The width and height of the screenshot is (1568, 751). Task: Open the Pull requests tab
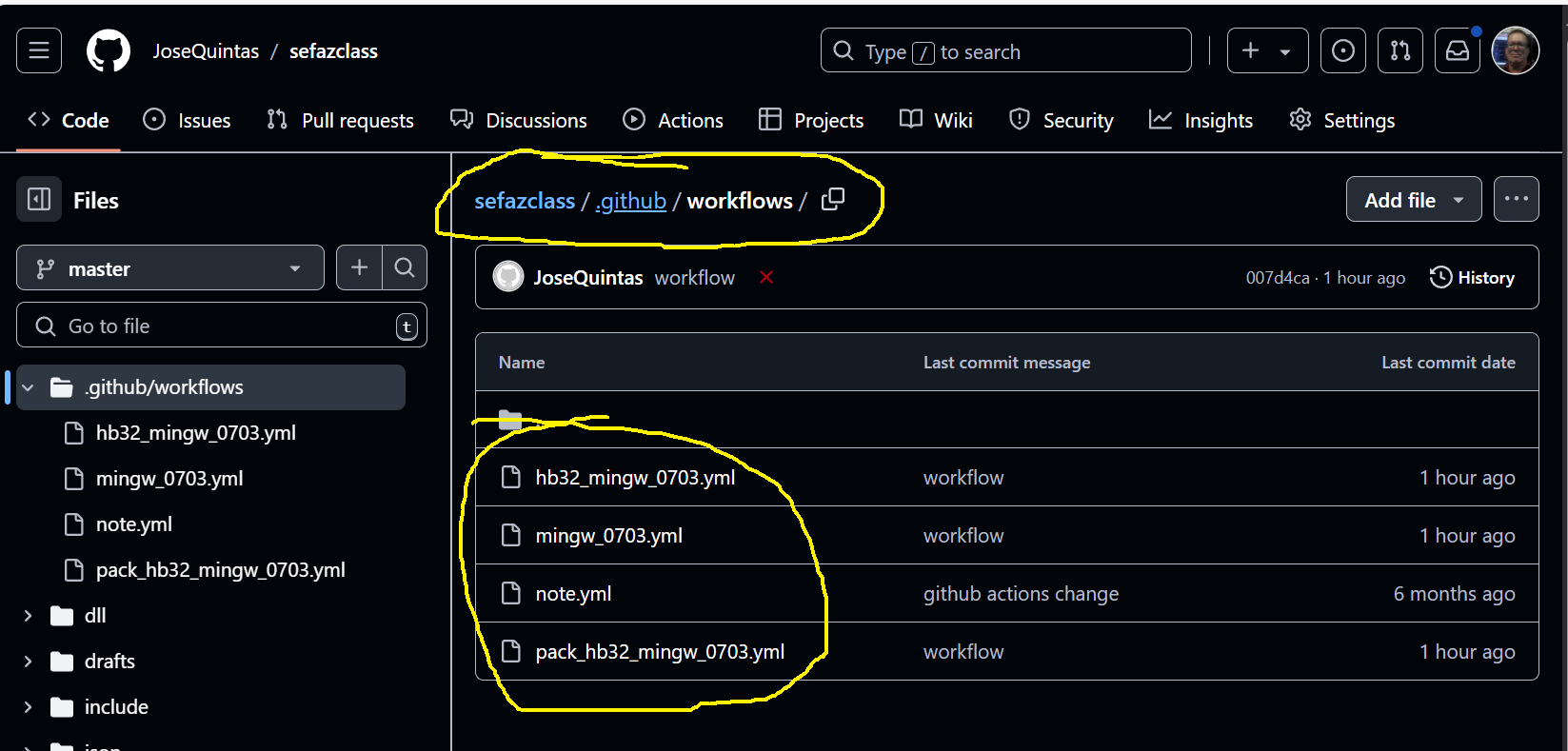(340, 120)
